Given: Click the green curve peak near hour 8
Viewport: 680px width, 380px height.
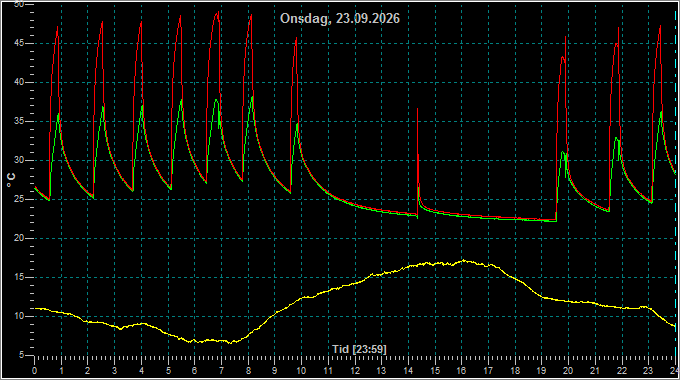Looking at the screenshot, I should pos(252,97).
